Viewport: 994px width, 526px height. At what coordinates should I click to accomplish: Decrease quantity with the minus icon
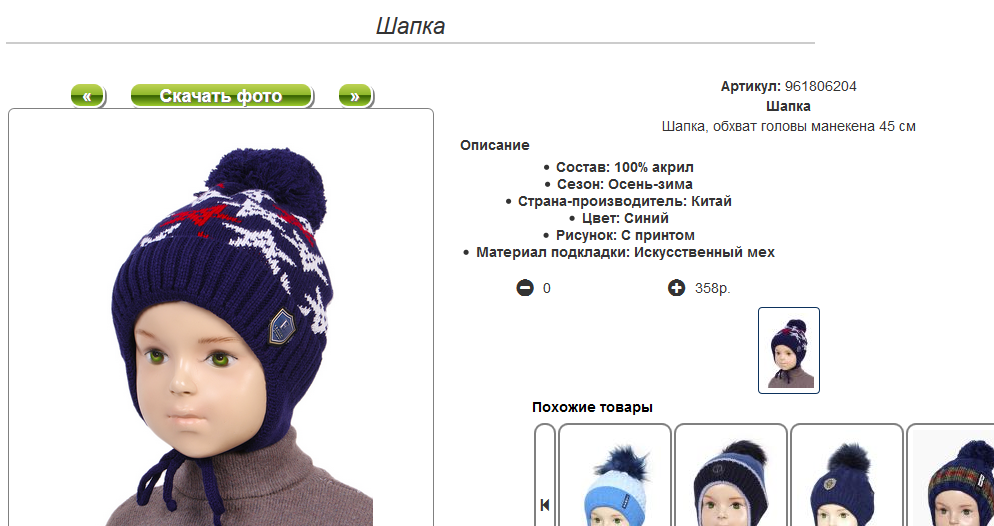525,288
